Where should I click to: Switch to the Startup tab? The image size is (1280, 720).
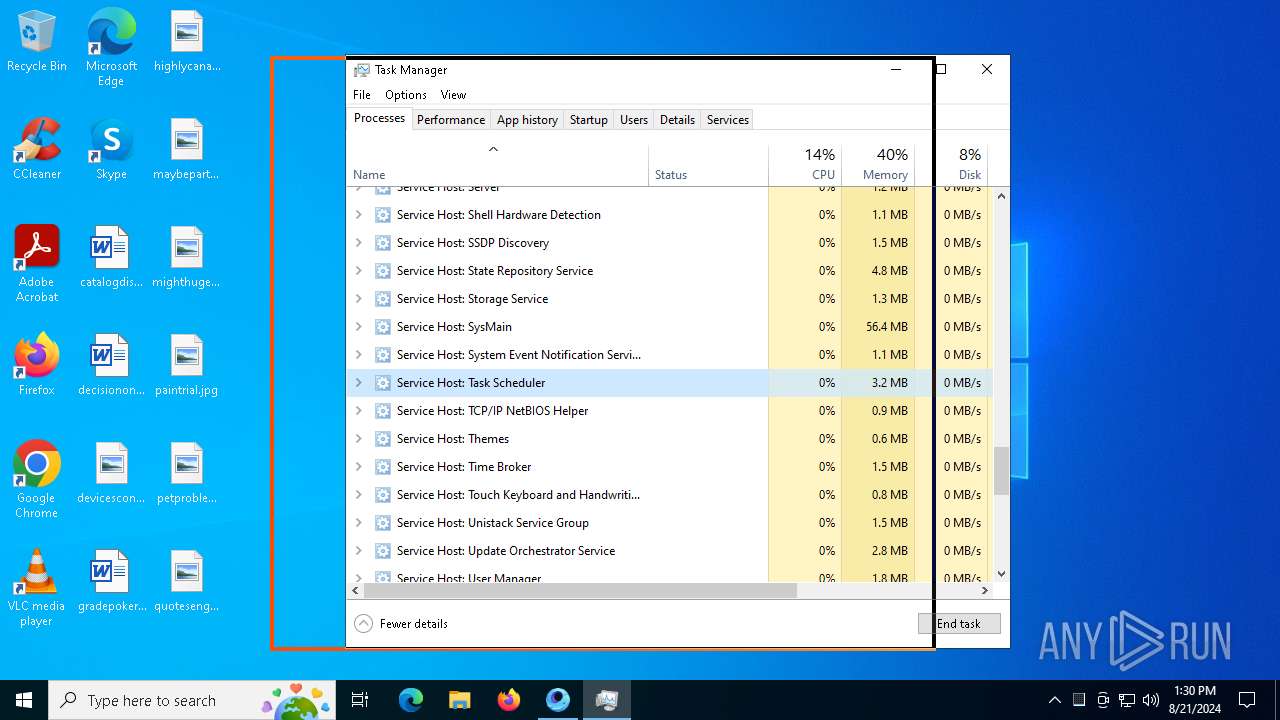point(589,120)
